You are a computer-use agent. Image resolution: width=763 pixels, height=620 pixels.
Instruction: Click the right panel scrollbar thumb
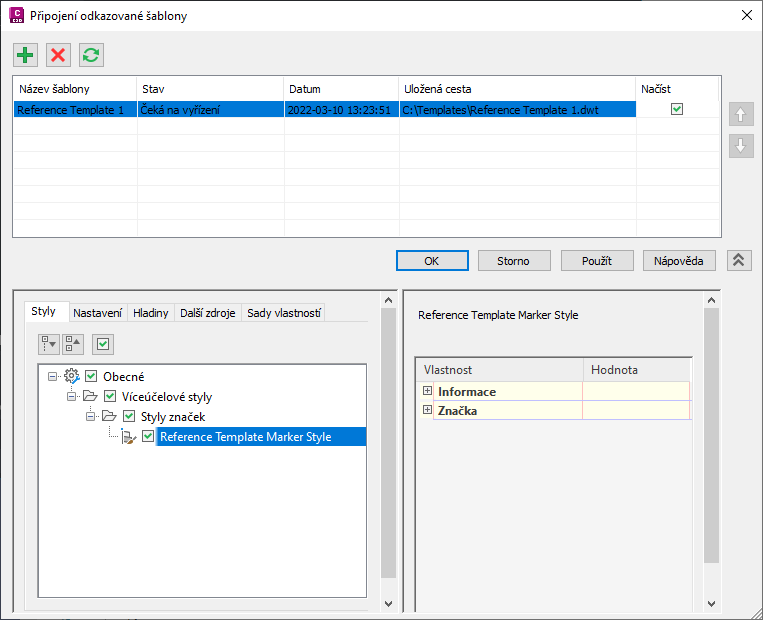[x=711, y=435]
